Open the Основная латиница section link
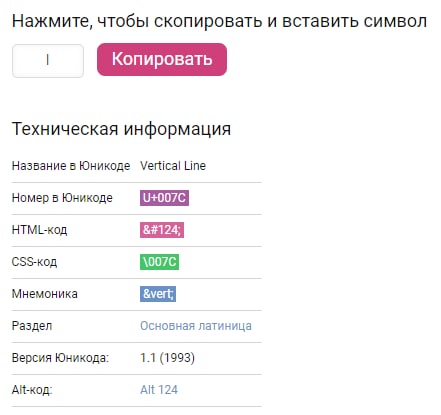 pos(196,326)
